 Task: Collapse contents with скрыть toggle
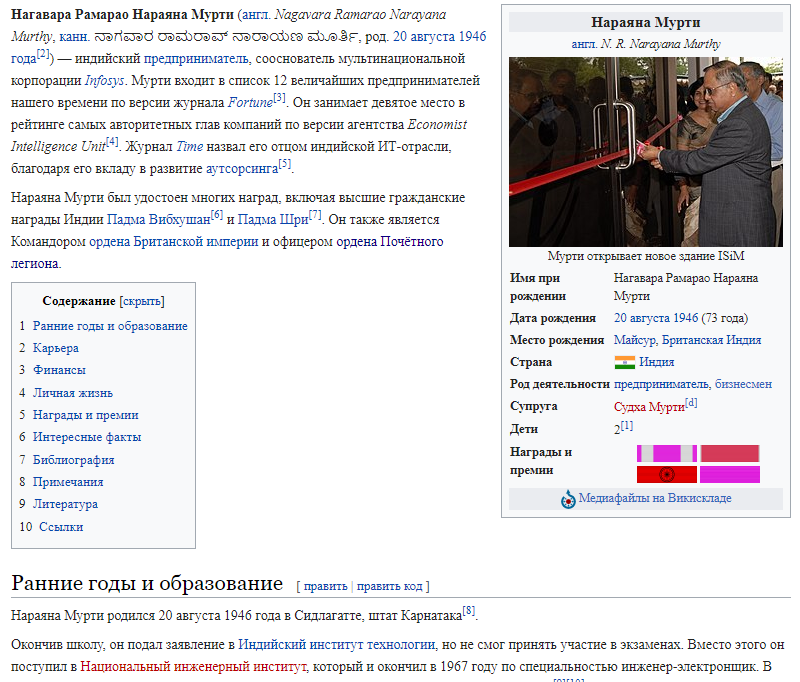pyautogui.click(x=142, y=301)
